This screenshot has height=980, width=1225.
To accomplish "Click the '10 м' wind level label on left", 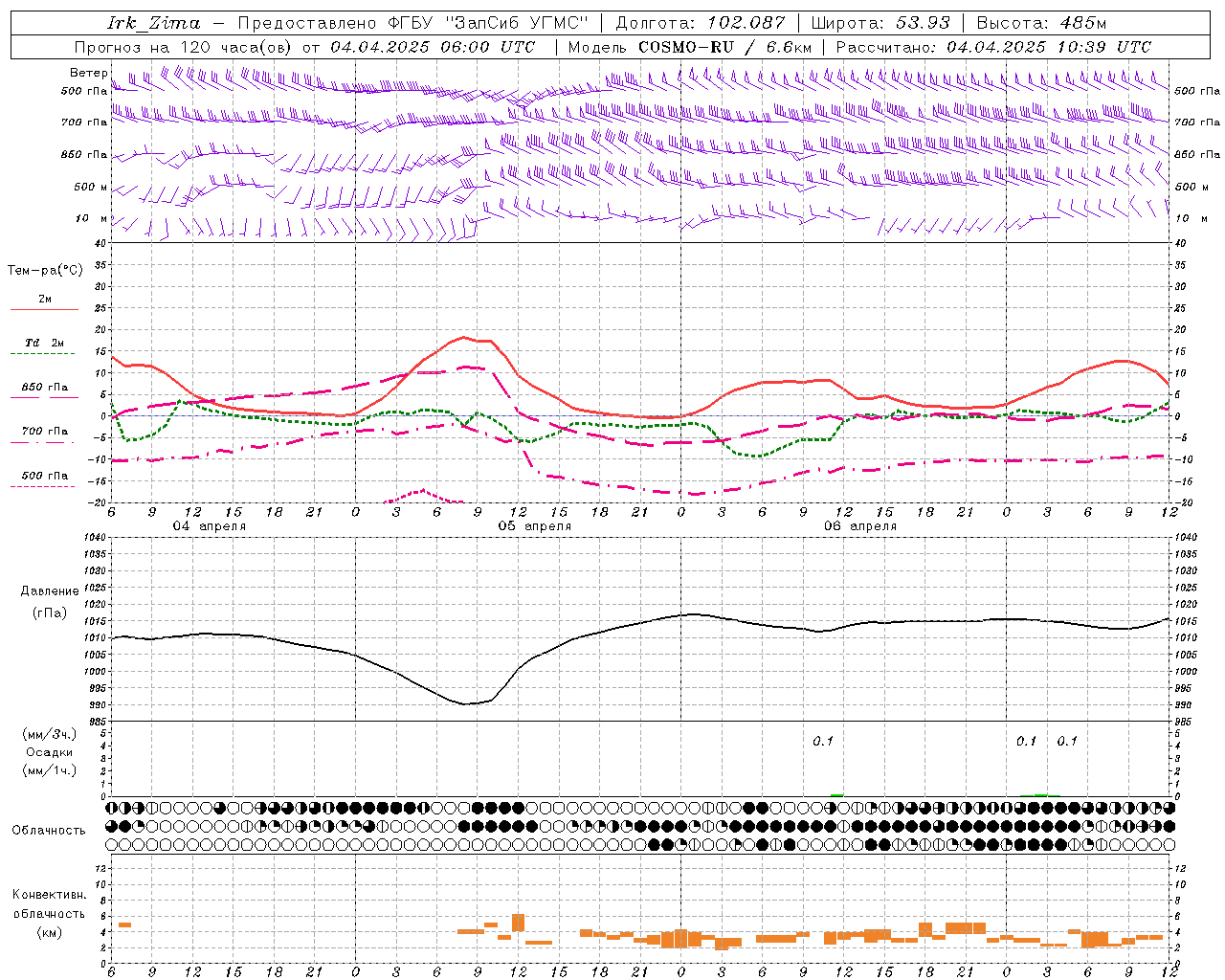I will [92, 218].
